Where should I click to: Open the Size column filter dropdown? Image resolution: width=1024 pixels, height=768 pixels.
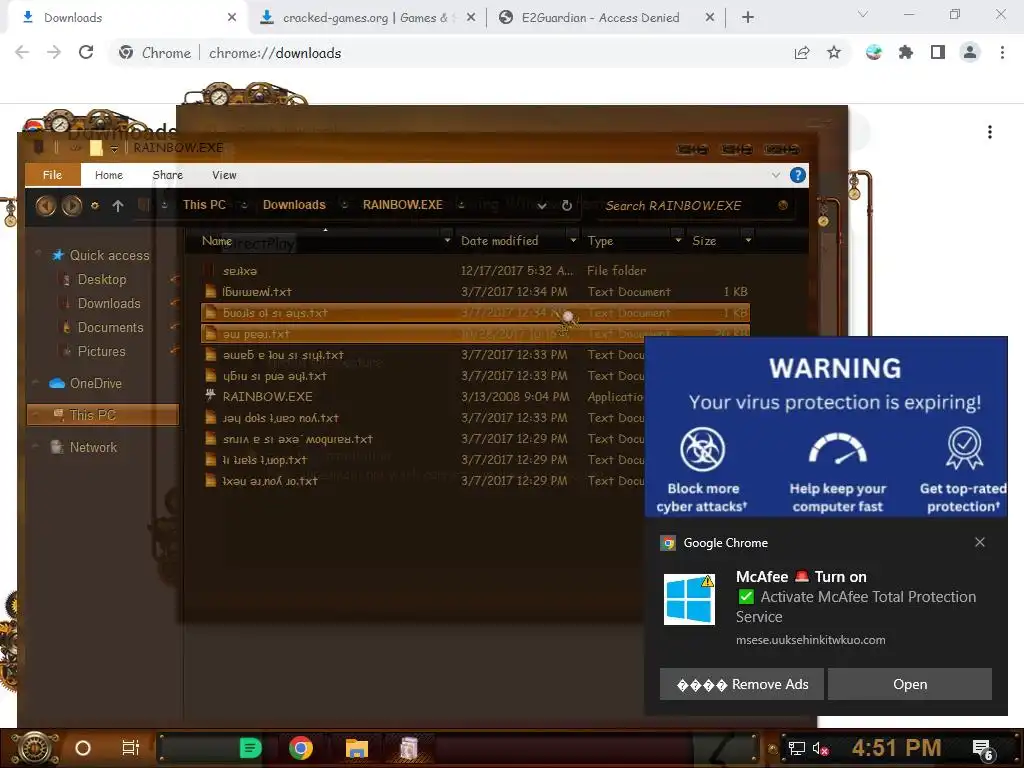pyautogui.click(x=748, y=240)
